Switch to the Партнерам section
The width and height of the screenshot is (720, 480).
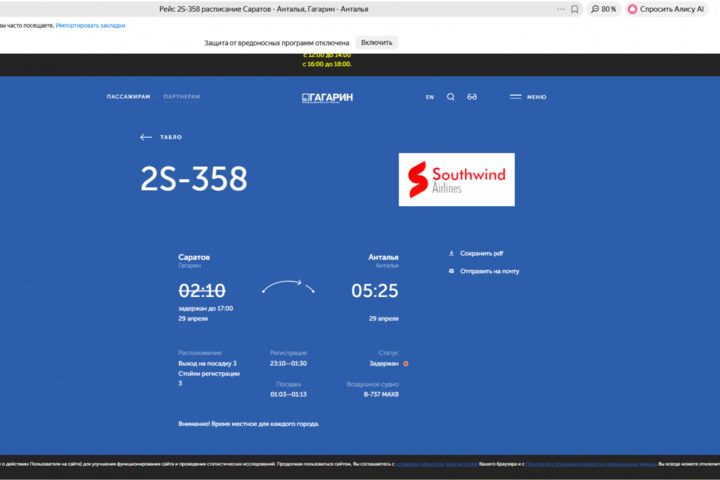(182, 97)
